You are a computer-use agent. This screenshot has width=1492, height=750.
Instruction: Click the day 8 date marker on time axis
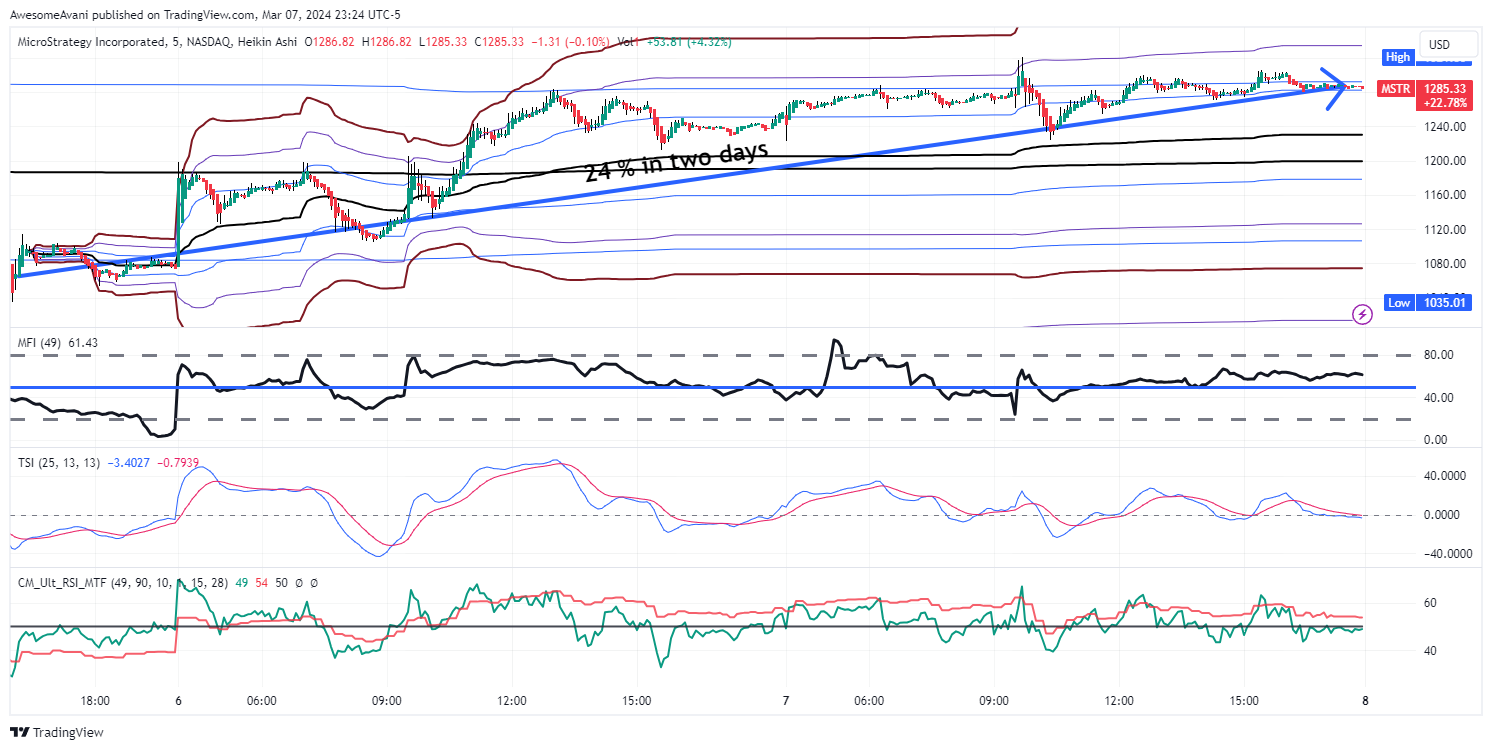[1365, 702]
